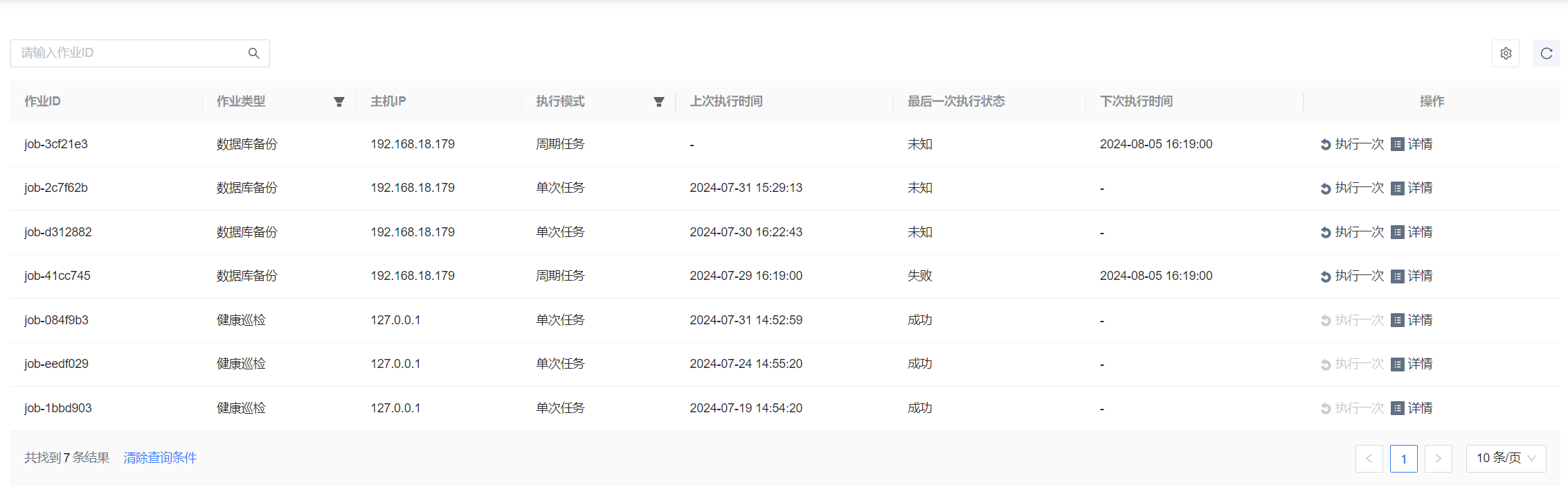
Task: Click last run time 2024-07-30 16:22:43
Action: pos(746,232)
